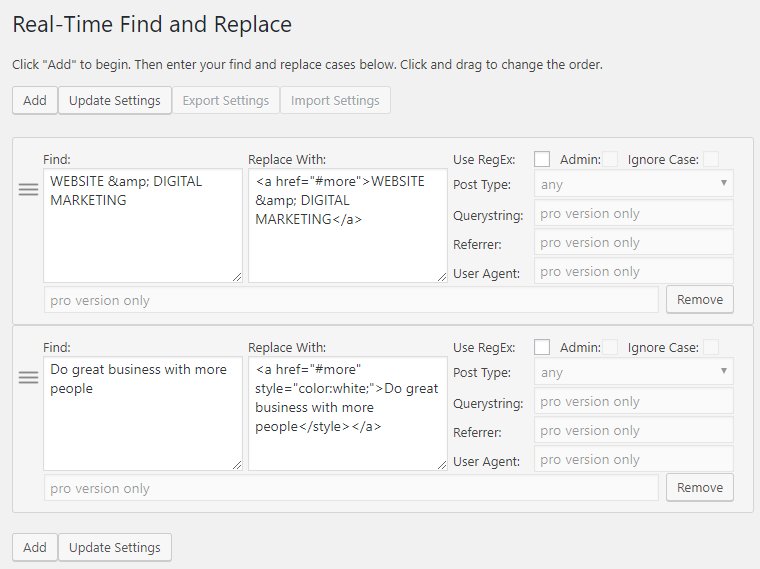Focus the first rule's Find text area

click(x=143, y=225)
